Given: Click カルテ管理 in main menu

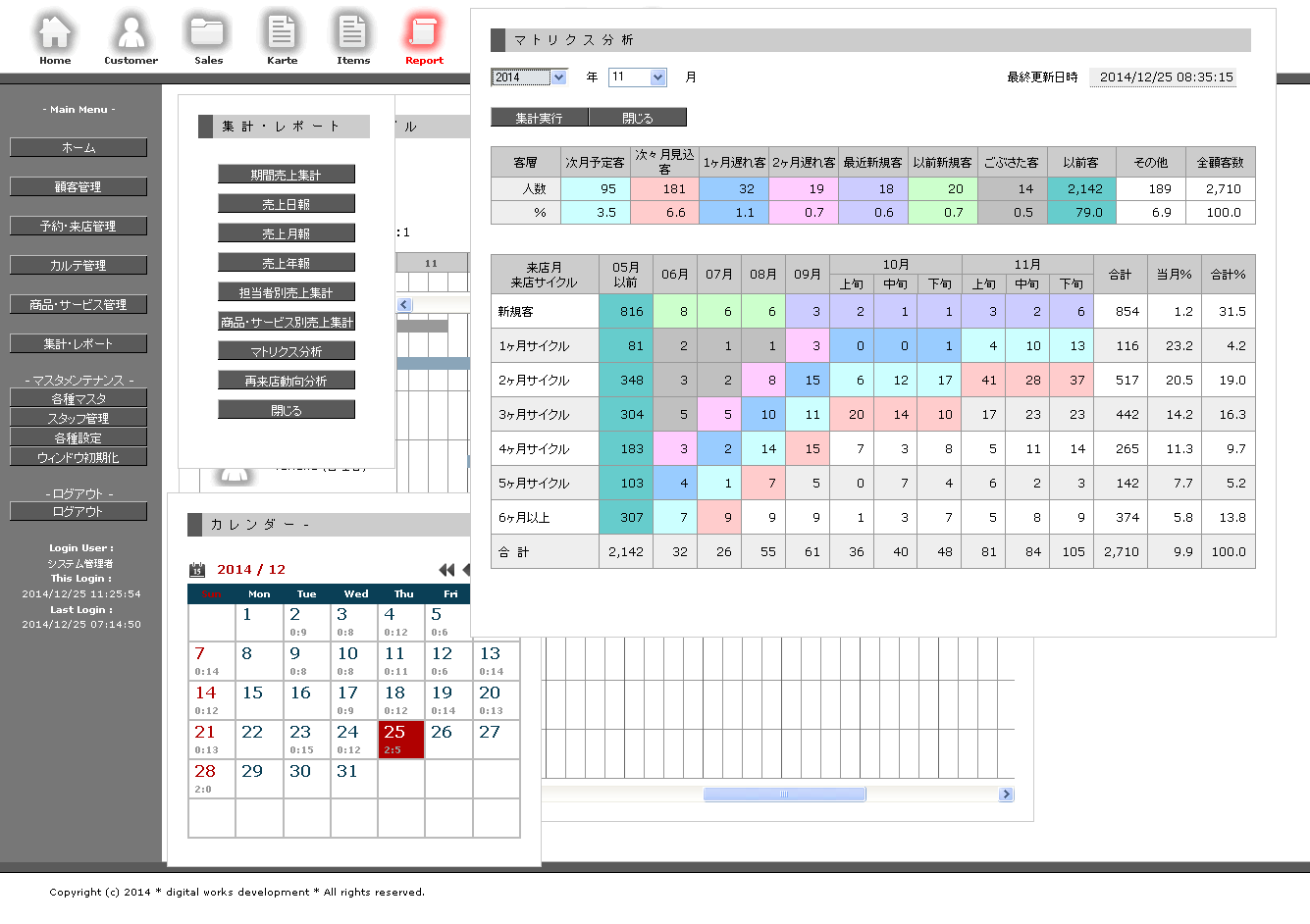Looking at the screenshot, I should [79, 265].
